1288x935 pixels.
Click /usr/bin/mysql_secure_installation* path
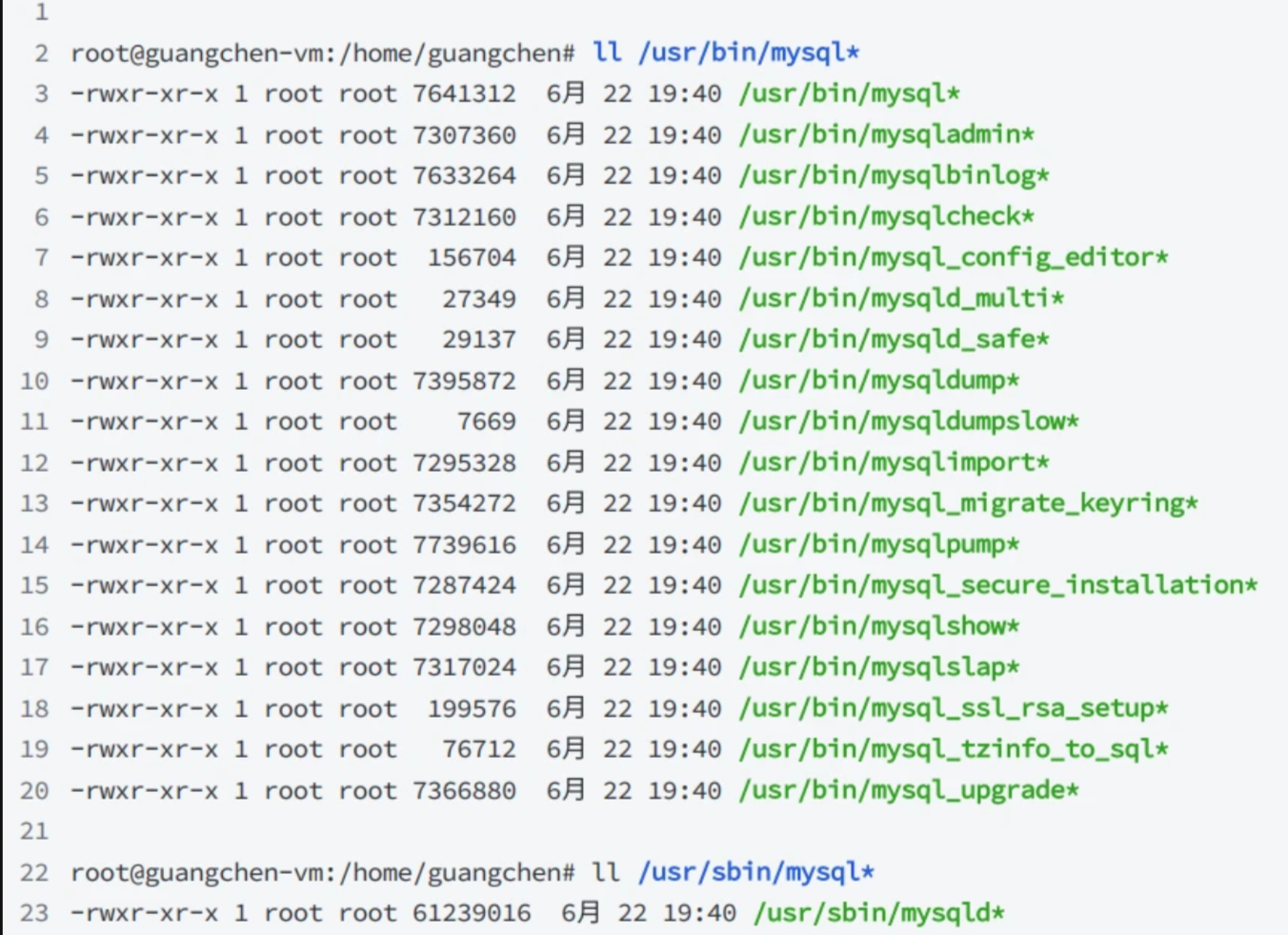click(x=998, y=585)
